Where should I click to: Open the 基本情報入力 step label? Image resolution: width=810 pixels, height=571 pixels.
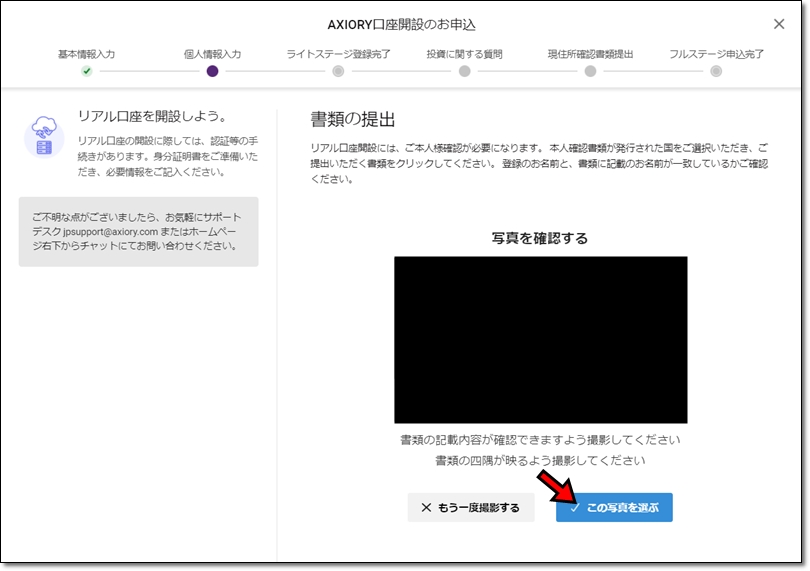tap(87, 54)
